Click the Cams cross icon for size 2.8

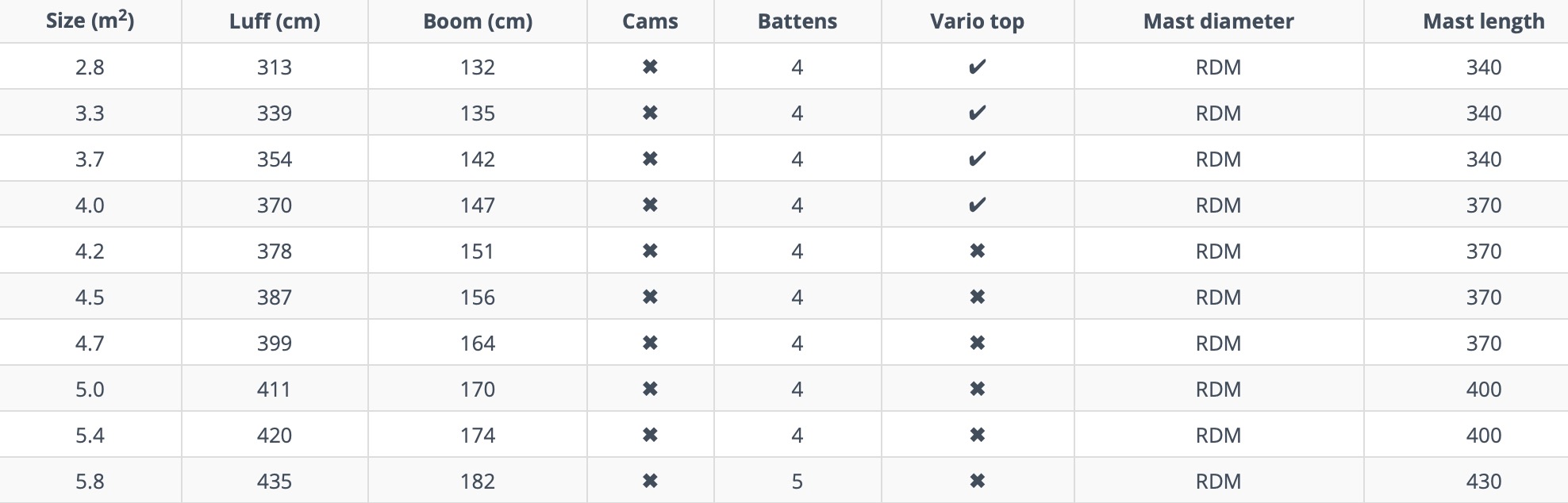pos(650,67)
